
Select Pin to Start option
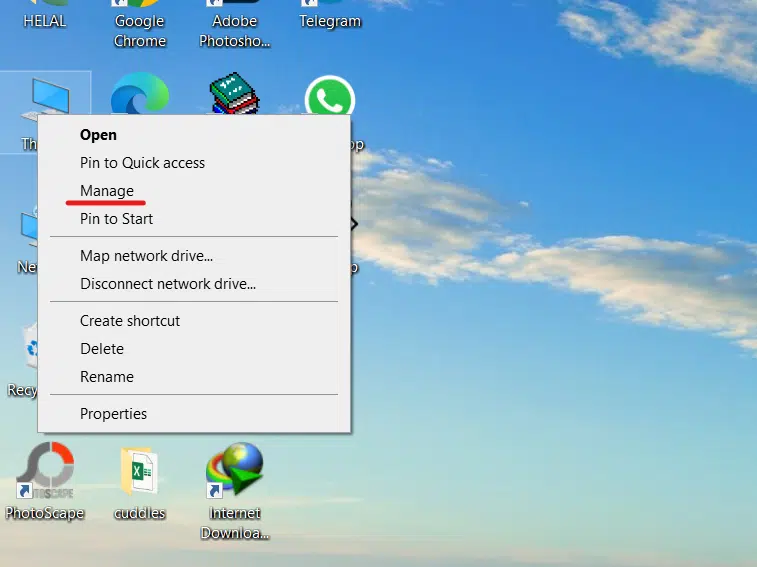(x=116, y=219)
